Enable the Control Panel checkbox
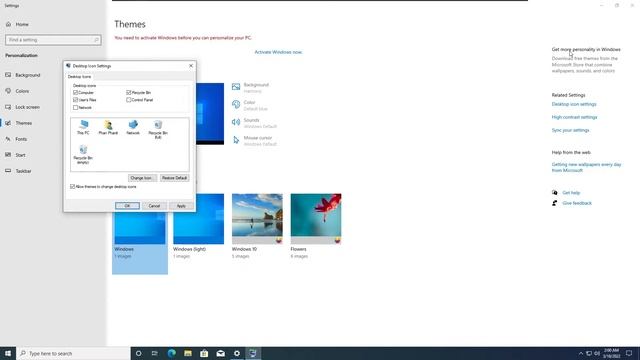 coord(129,100)
